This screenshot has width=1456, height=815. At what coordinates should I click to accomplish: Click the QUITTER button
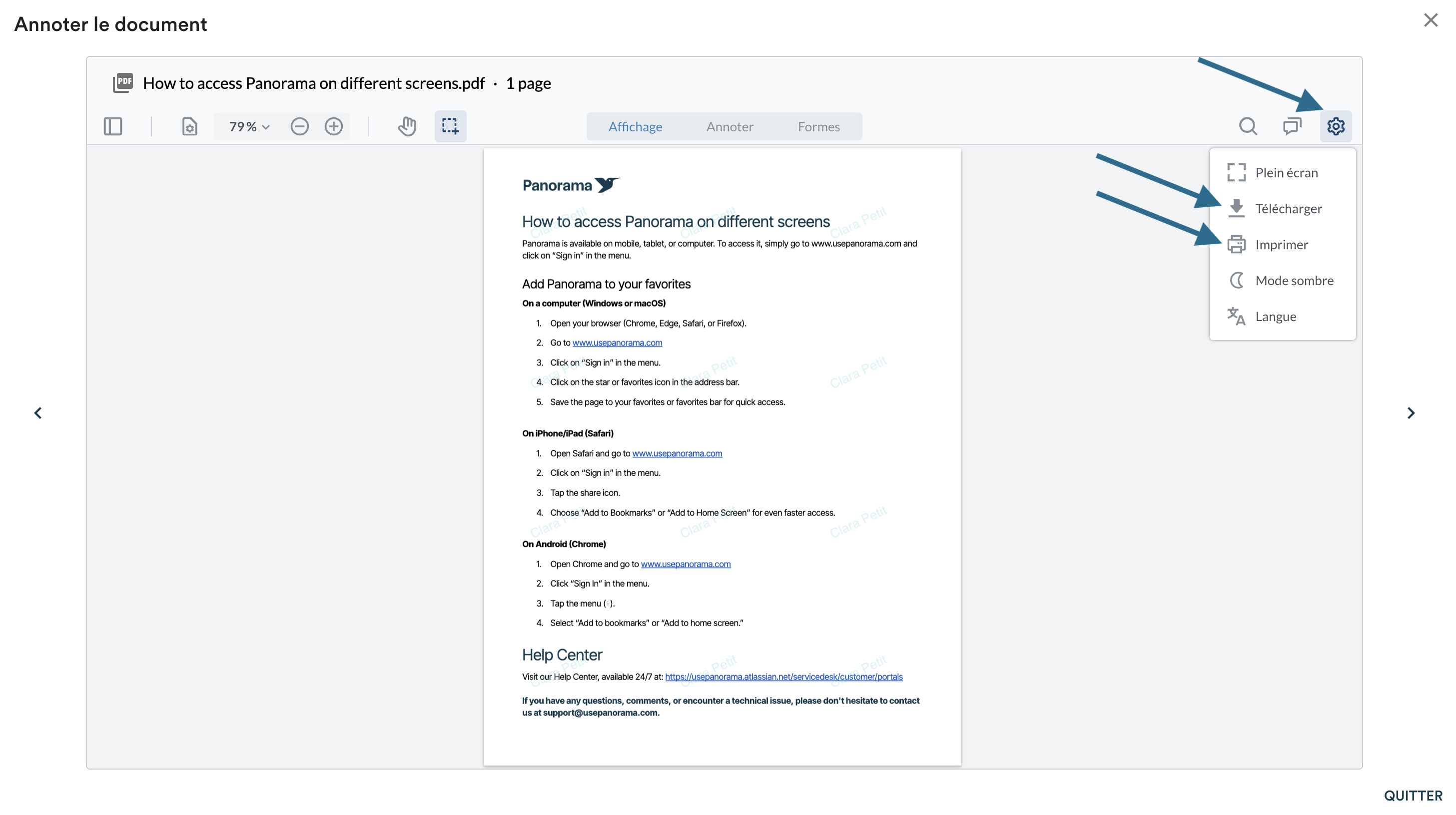click(1413, 795)
